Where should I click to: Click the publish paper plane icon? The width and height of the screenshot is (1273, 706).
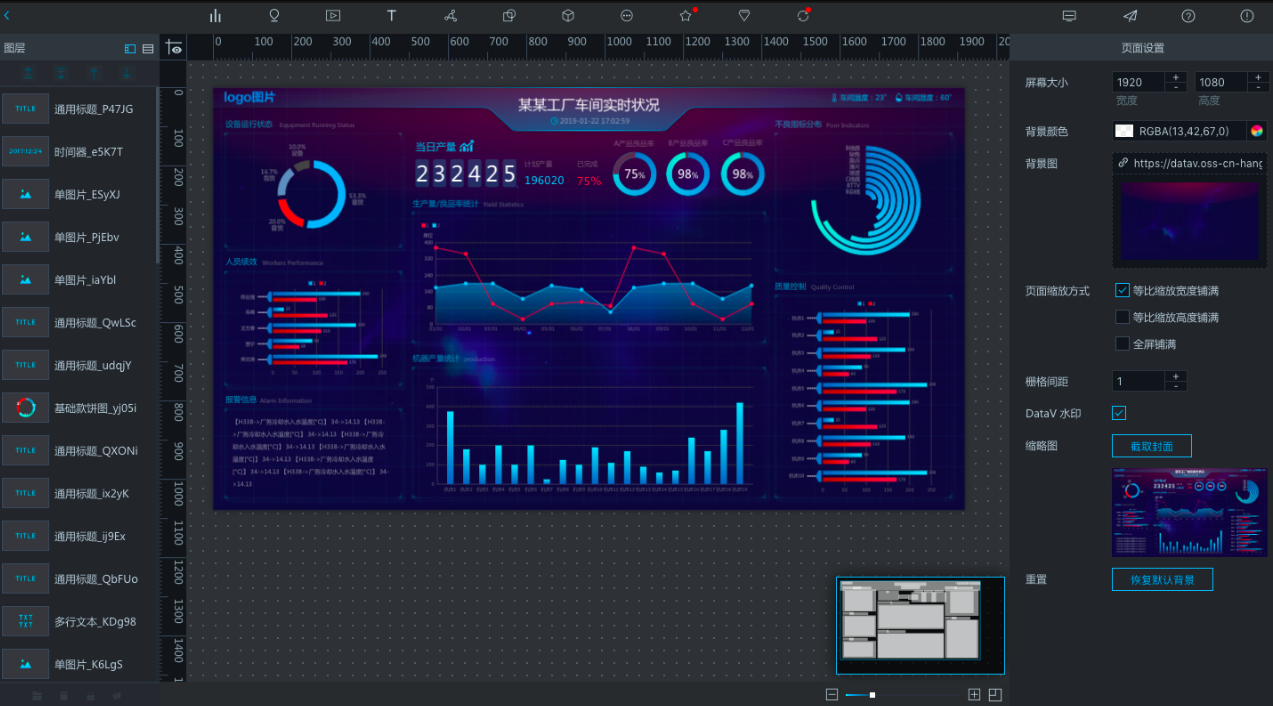tap(1130, 16)
